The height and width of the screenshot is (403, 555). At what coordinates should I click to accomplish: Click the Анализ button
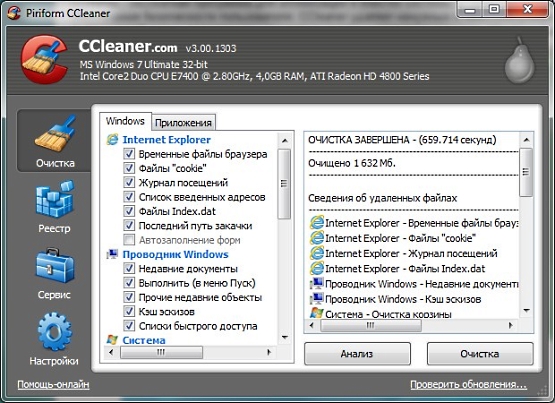pos(357,353)
